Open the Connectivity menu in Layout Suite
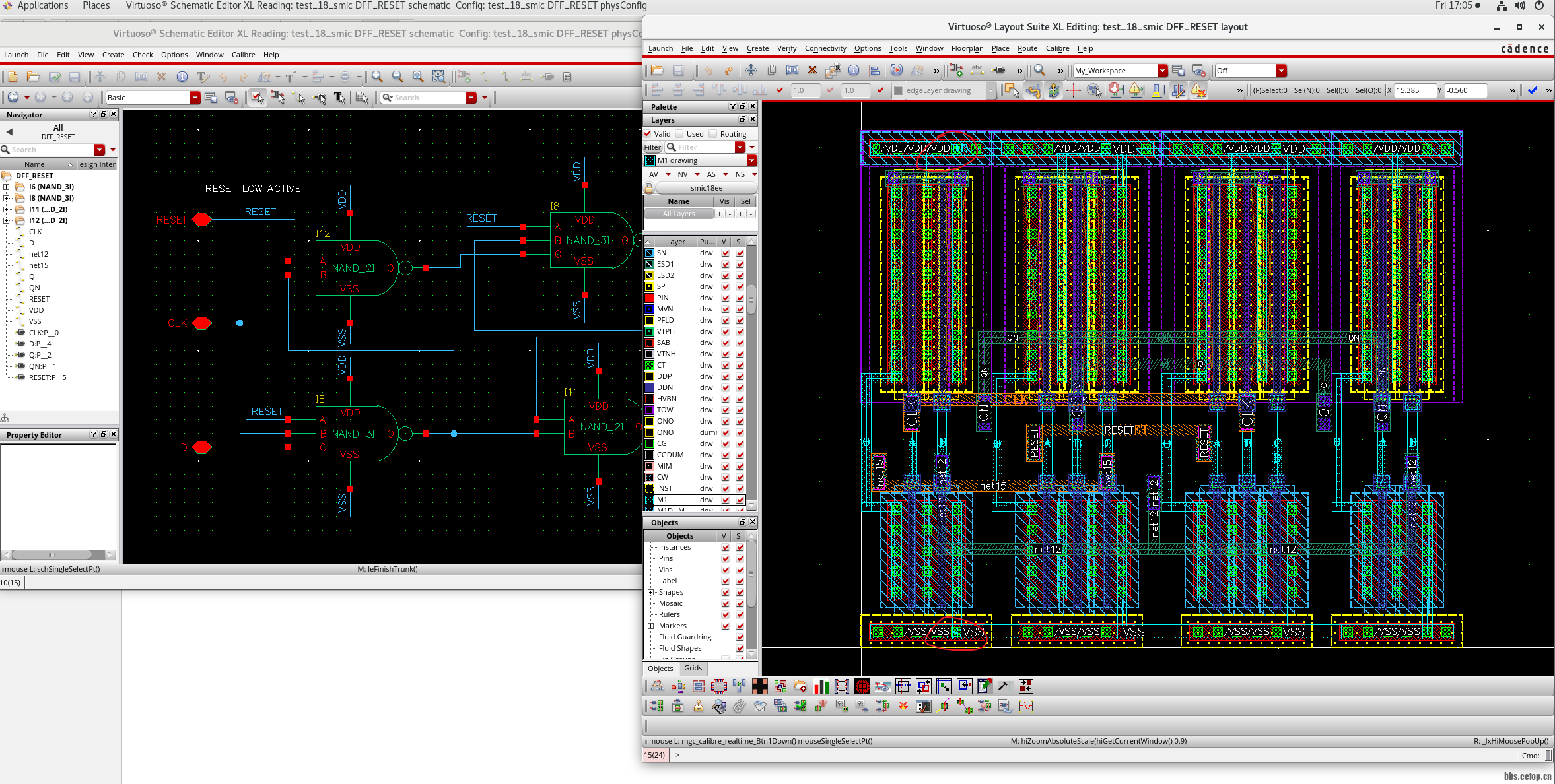The height and width of the screenshot is (784, 1555). (825, 48)
